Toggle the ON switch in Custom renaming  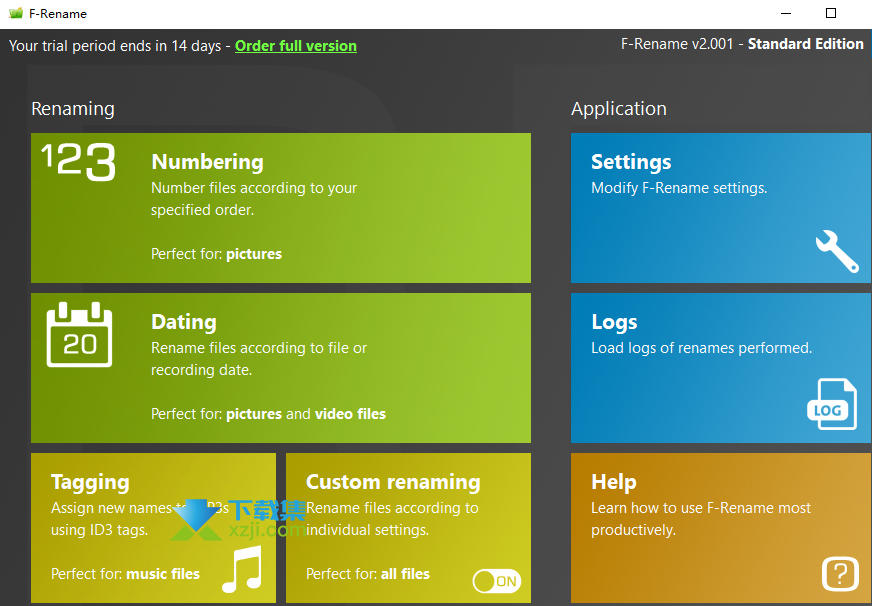[x=497, y=582]
